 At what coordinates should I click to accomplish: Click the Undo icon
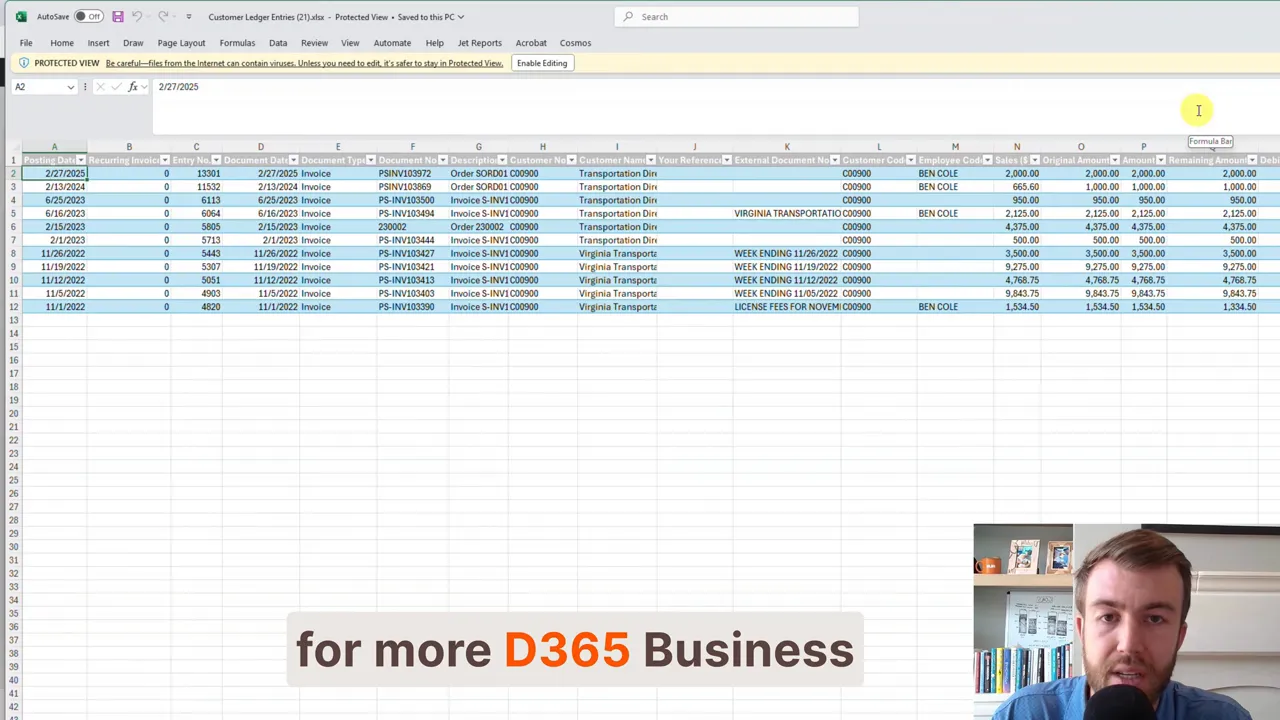click(x=138, y=16)
